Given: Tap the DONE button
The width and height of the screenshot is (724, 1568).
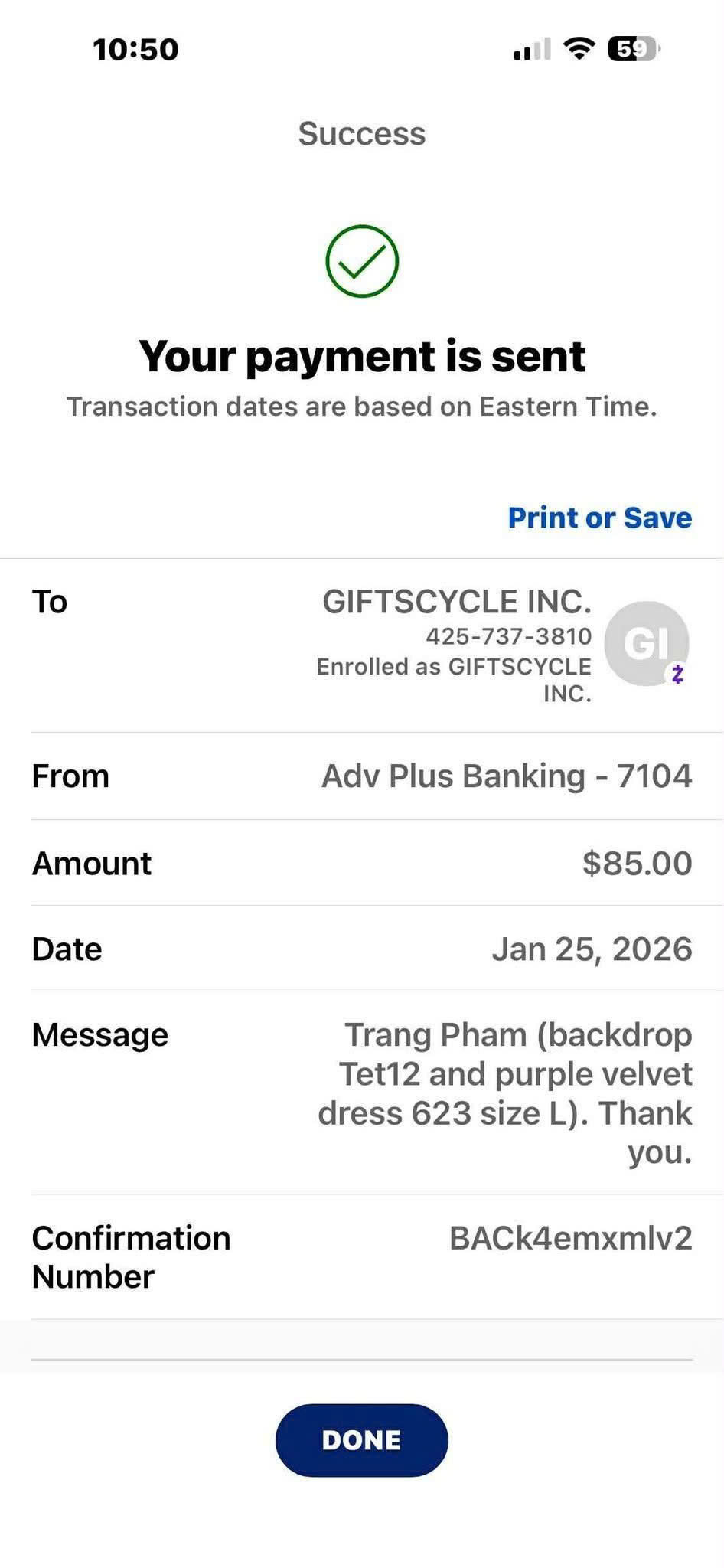Looking at the screenshot, I should click(x=362, y=1439).
